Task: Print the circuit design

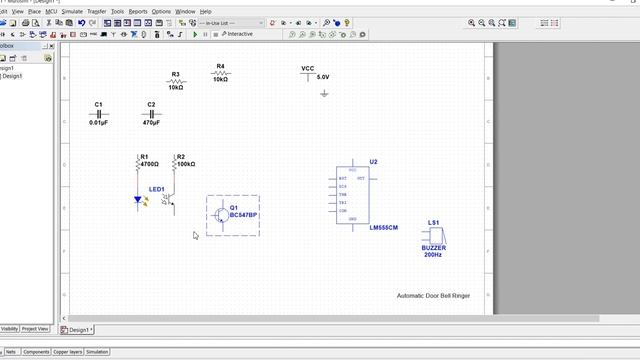Action: (x=25, y=23)
